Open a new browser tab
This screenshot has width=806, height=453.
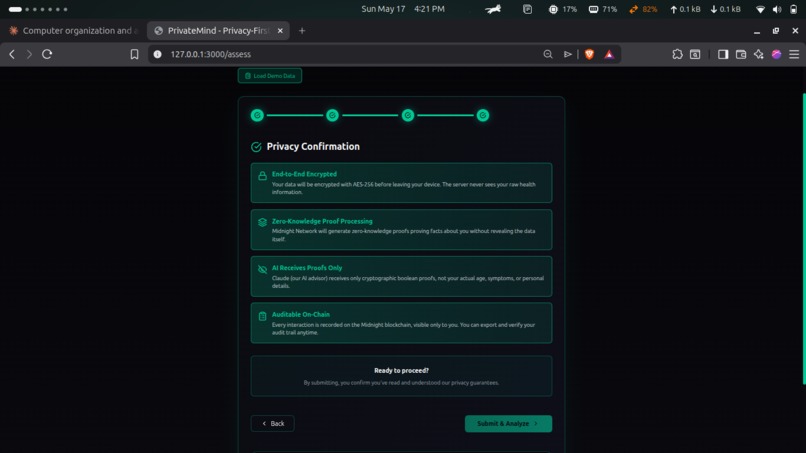[x=302, y=31]
